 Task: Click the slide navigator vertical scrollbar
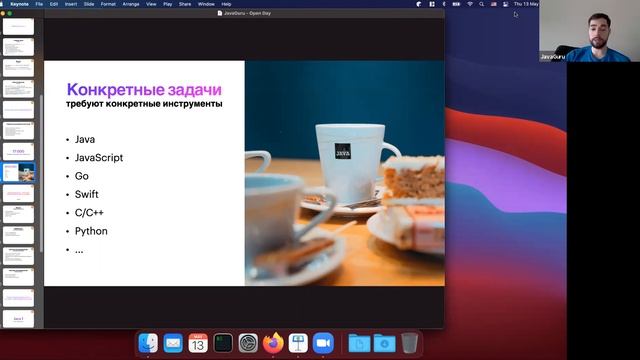coord(41,173)
